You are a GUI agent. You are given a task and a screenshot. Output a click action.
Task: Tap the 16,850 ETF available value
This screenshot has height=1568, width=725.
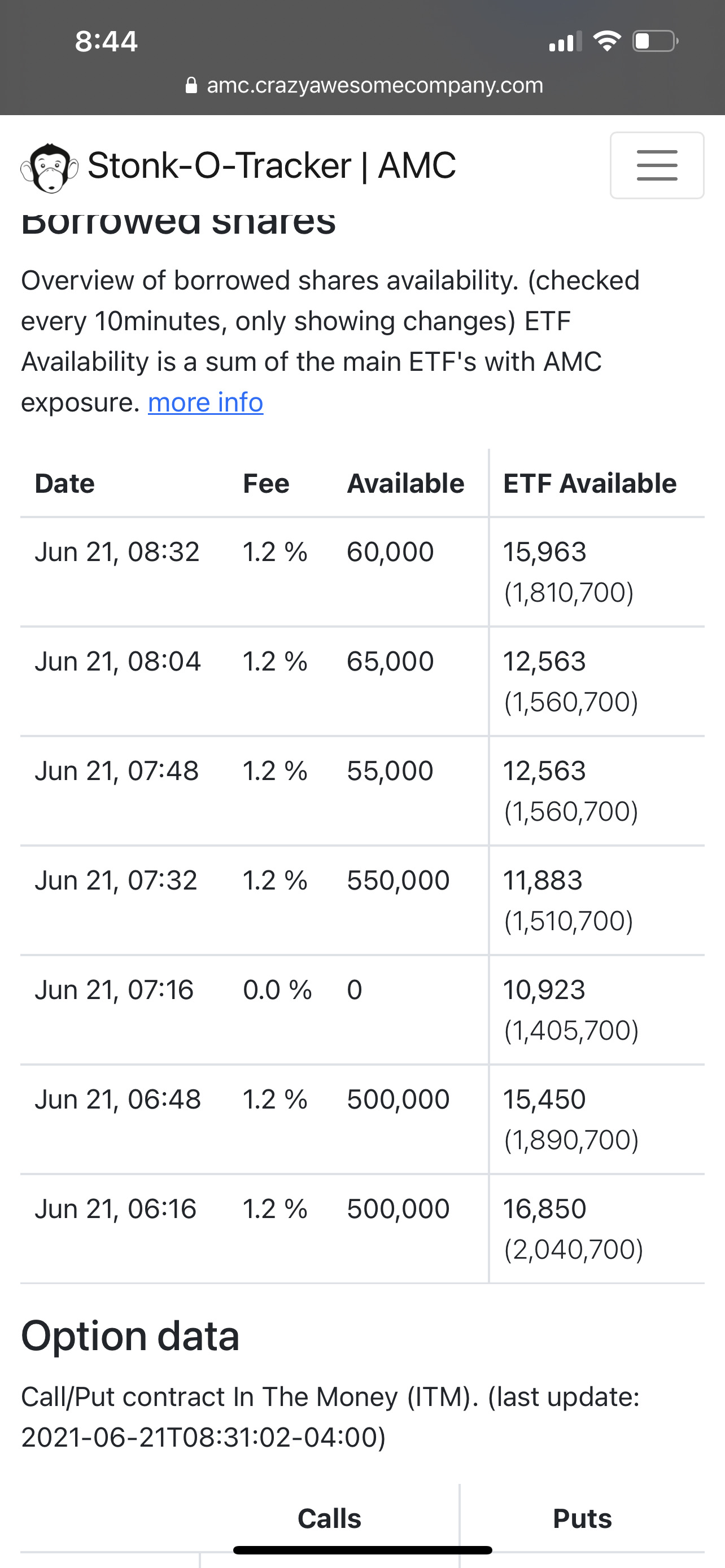click(544, 1208)
